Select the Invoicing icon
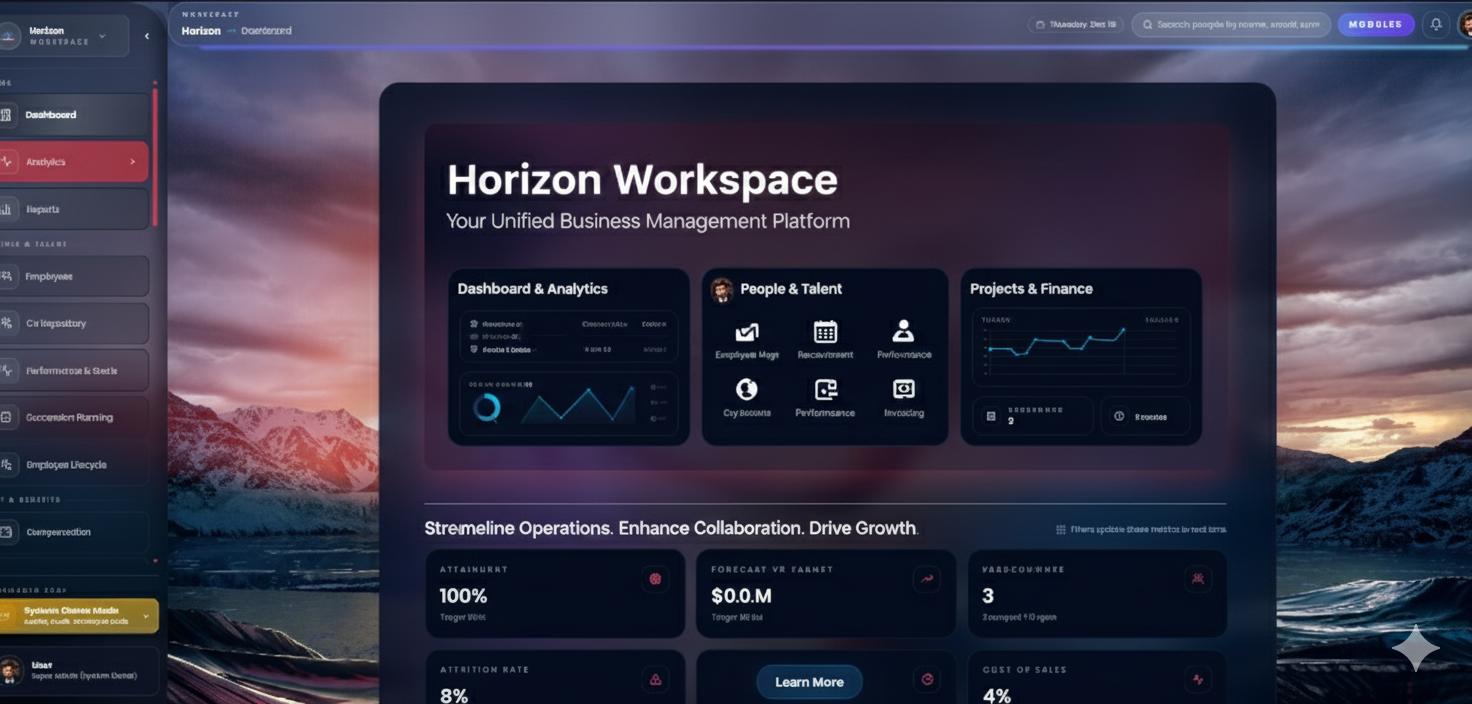 [x=903, y=389]
